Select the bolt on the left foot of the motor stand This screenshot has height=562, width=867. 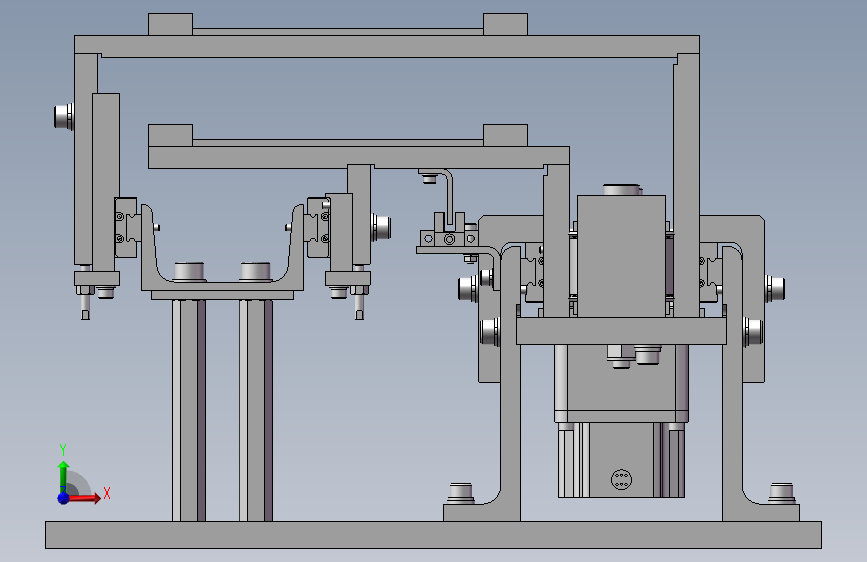tap(461, 493)
